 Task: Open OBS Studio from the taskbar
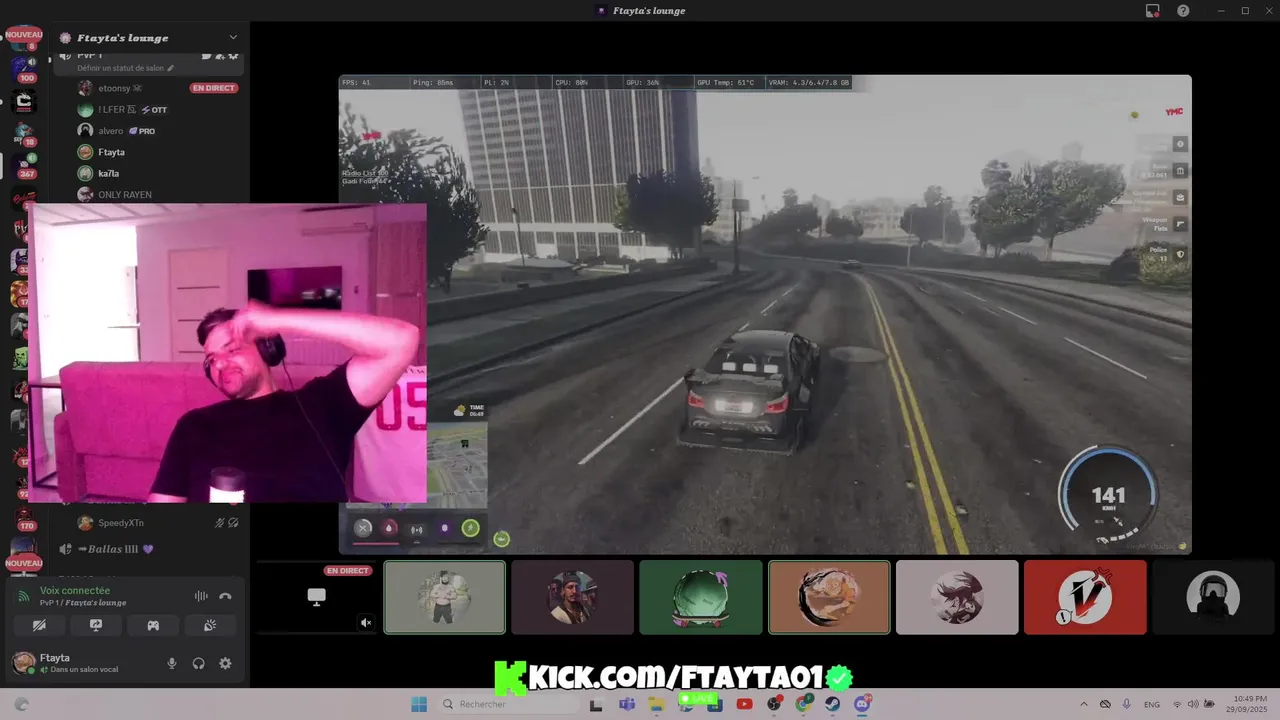774,704
